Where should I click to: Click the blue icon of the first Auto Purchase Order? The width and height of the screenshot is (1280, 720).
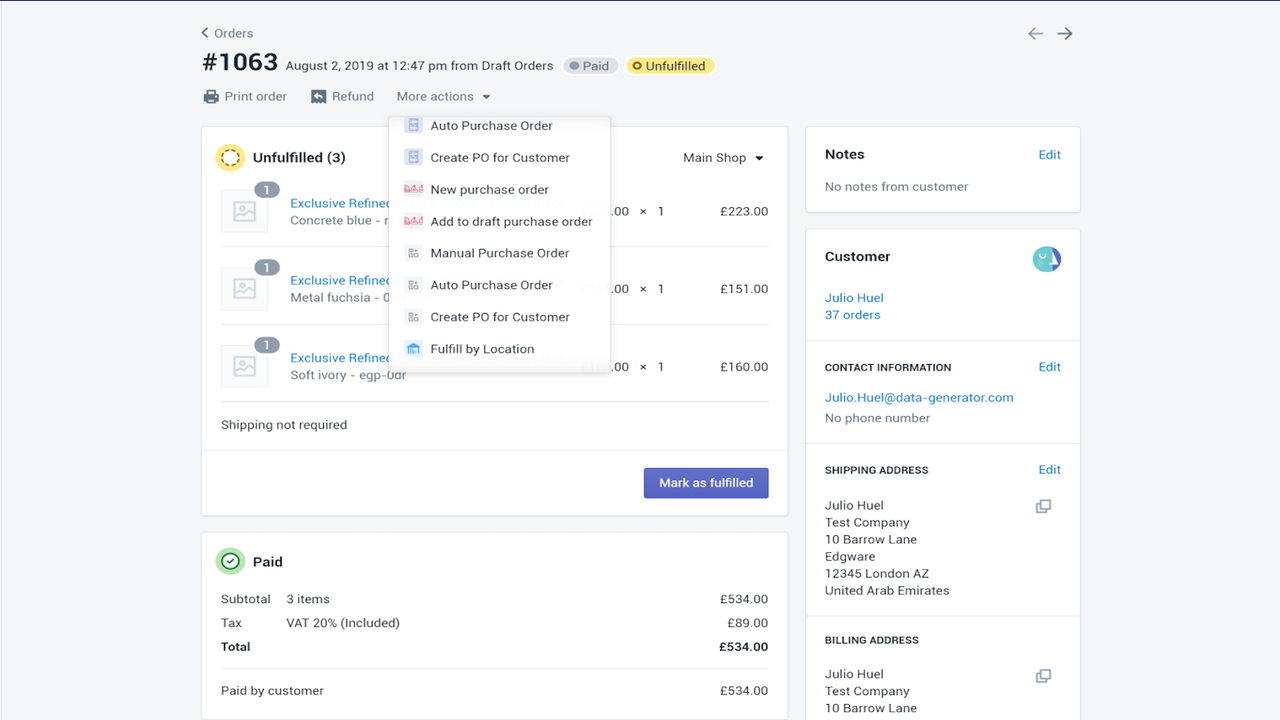click(x=413, y=126)
